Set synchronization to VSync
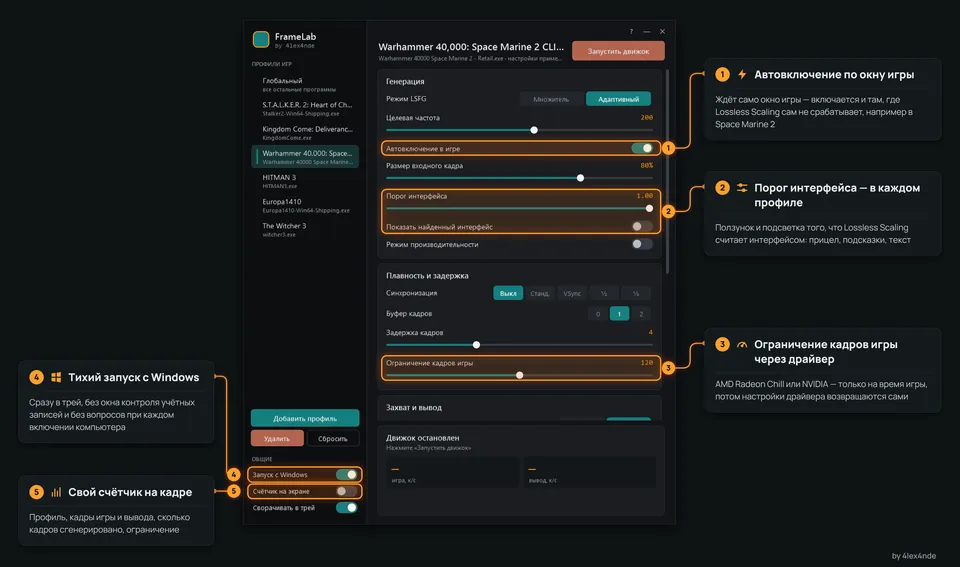 point(572,293)
